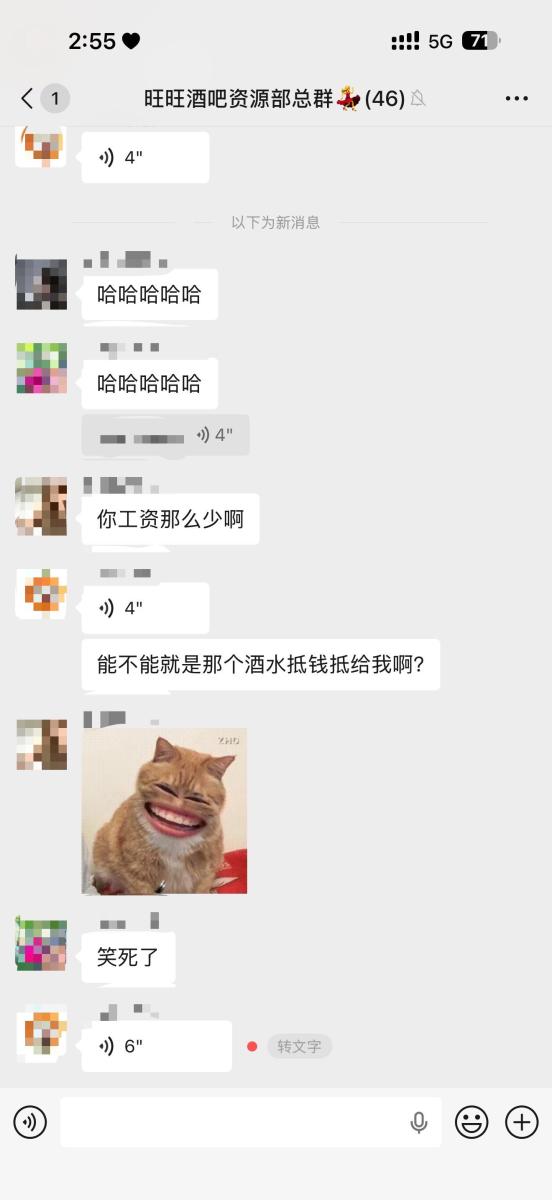Open the laughing cat sticker image
Screen dimensions: 552x1200
pos(164,811)
